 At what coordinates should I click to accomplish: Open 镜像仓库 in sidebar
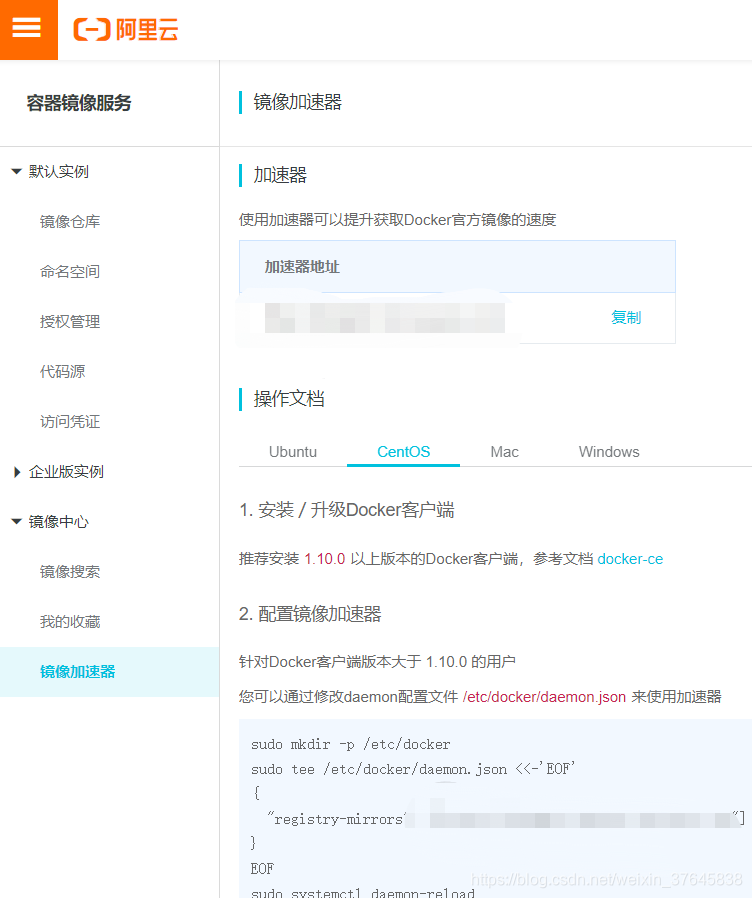tap(70, 222)
